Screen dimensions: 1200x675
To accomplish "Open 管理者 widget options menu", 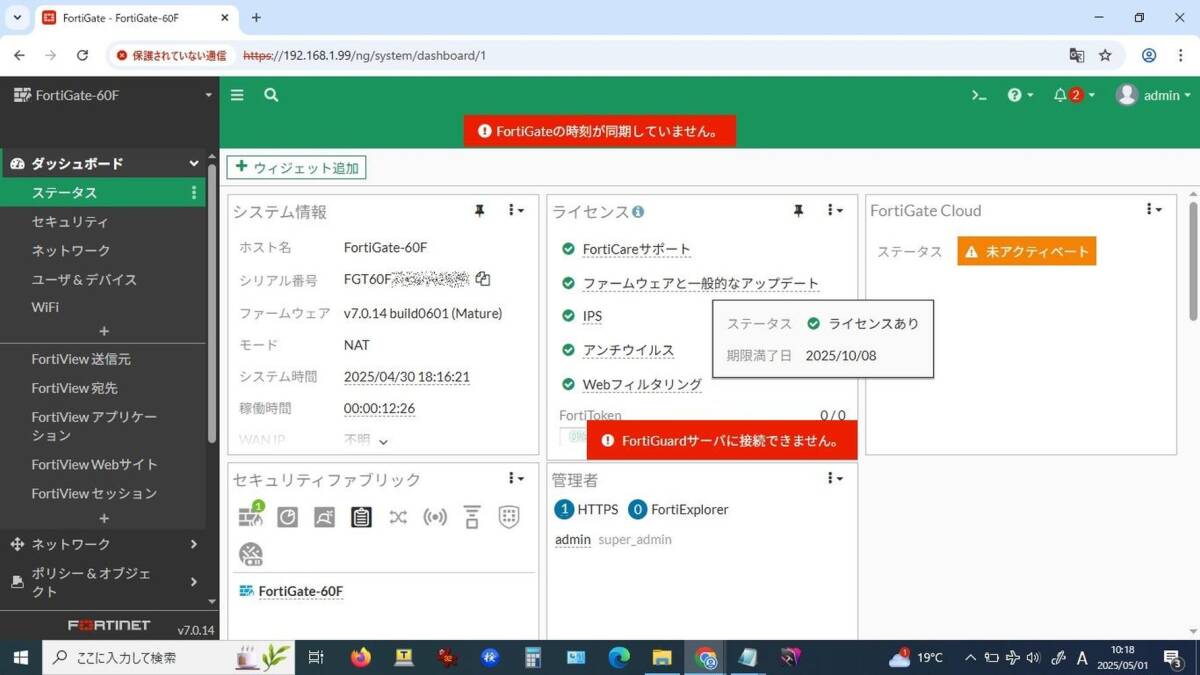I will [834, 479].
